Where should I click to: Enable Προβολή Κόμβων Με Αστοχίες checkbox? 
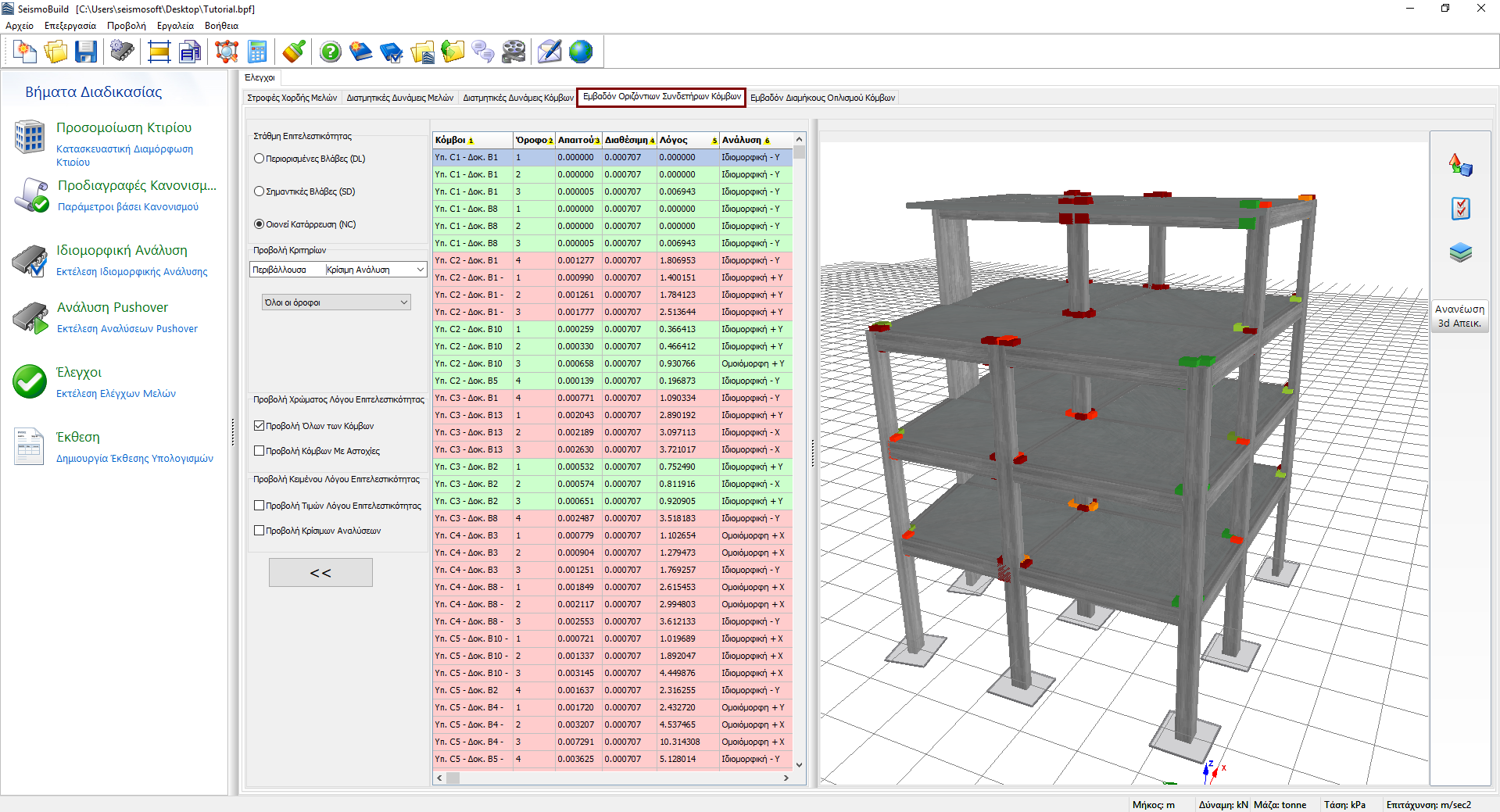[x=260, y=451]
